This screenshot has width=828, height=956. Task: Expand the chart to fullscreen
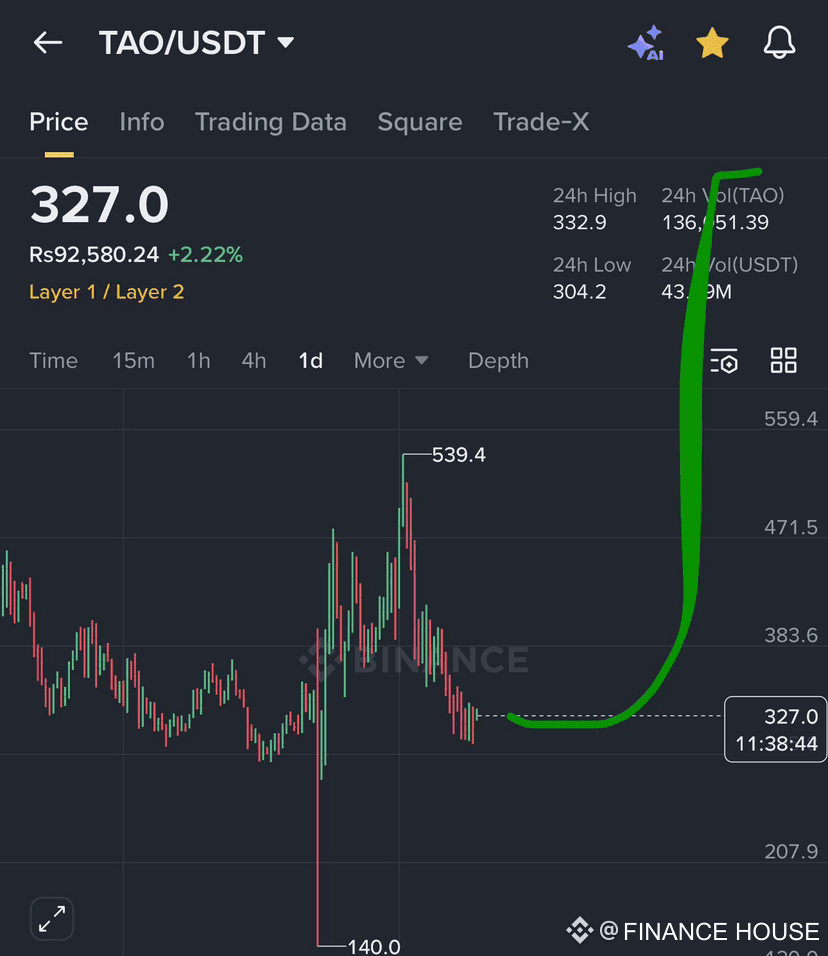click(51, 918)
